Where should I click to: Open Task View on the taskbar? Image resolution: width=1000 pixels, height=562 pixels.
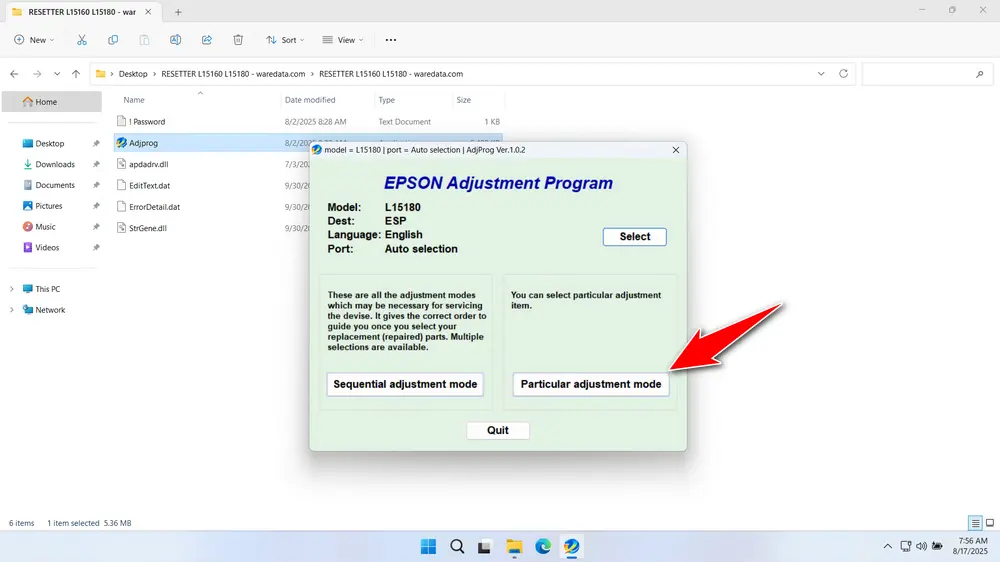tap(485, 547)
